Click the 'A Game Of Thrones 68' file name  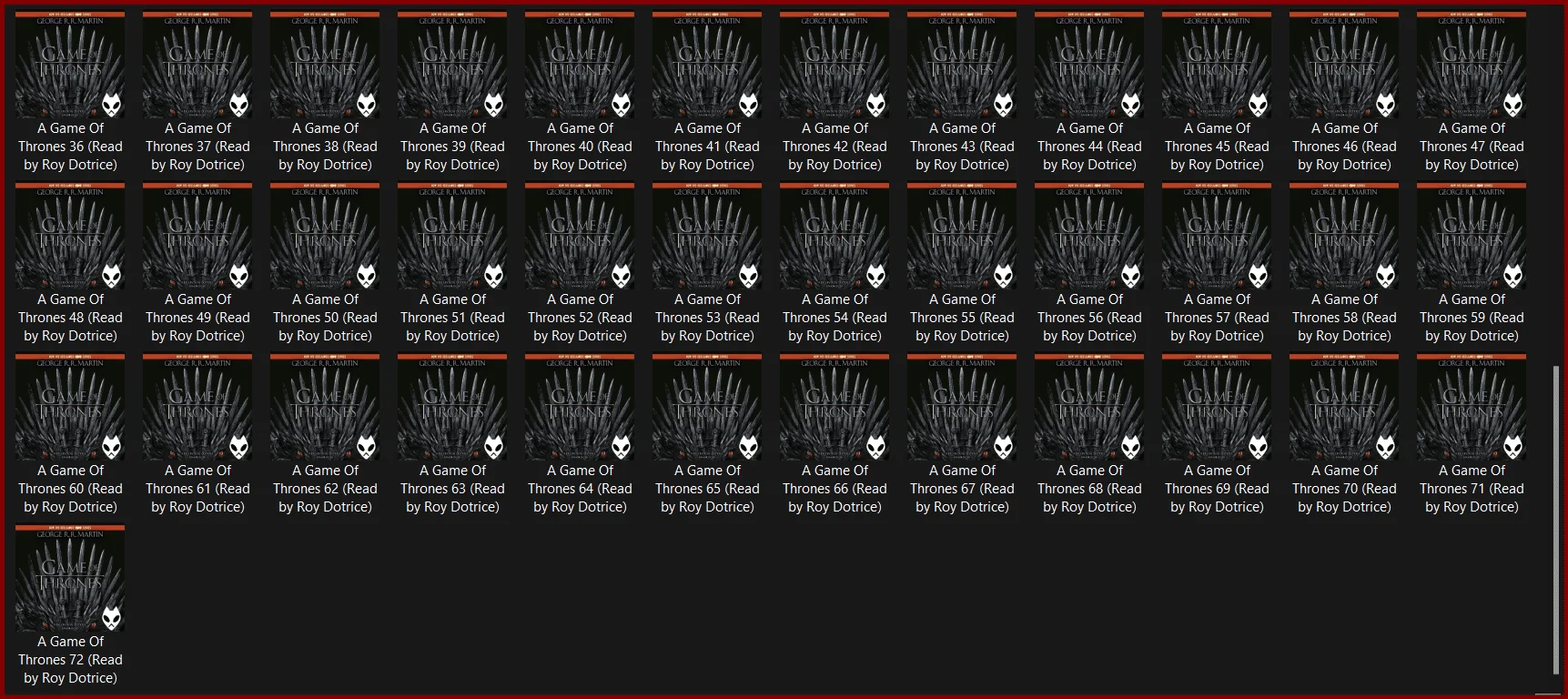1089,489
